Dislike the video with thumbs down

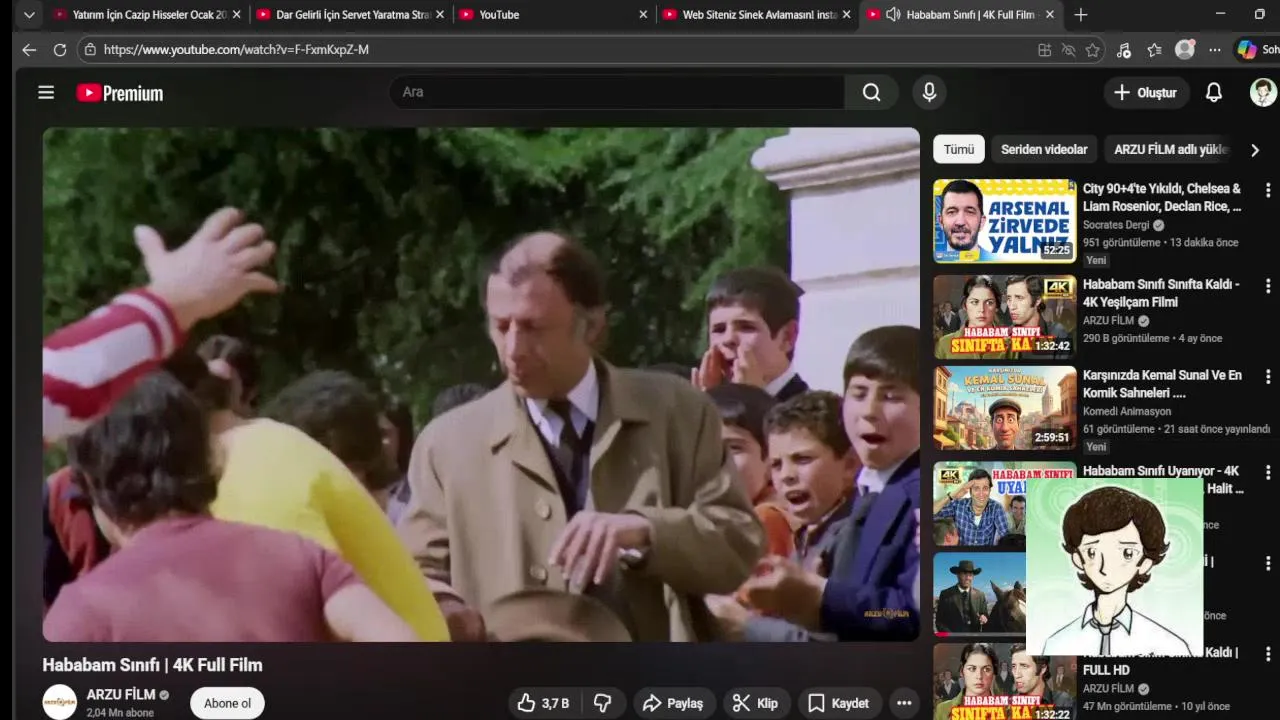[602, 703]
